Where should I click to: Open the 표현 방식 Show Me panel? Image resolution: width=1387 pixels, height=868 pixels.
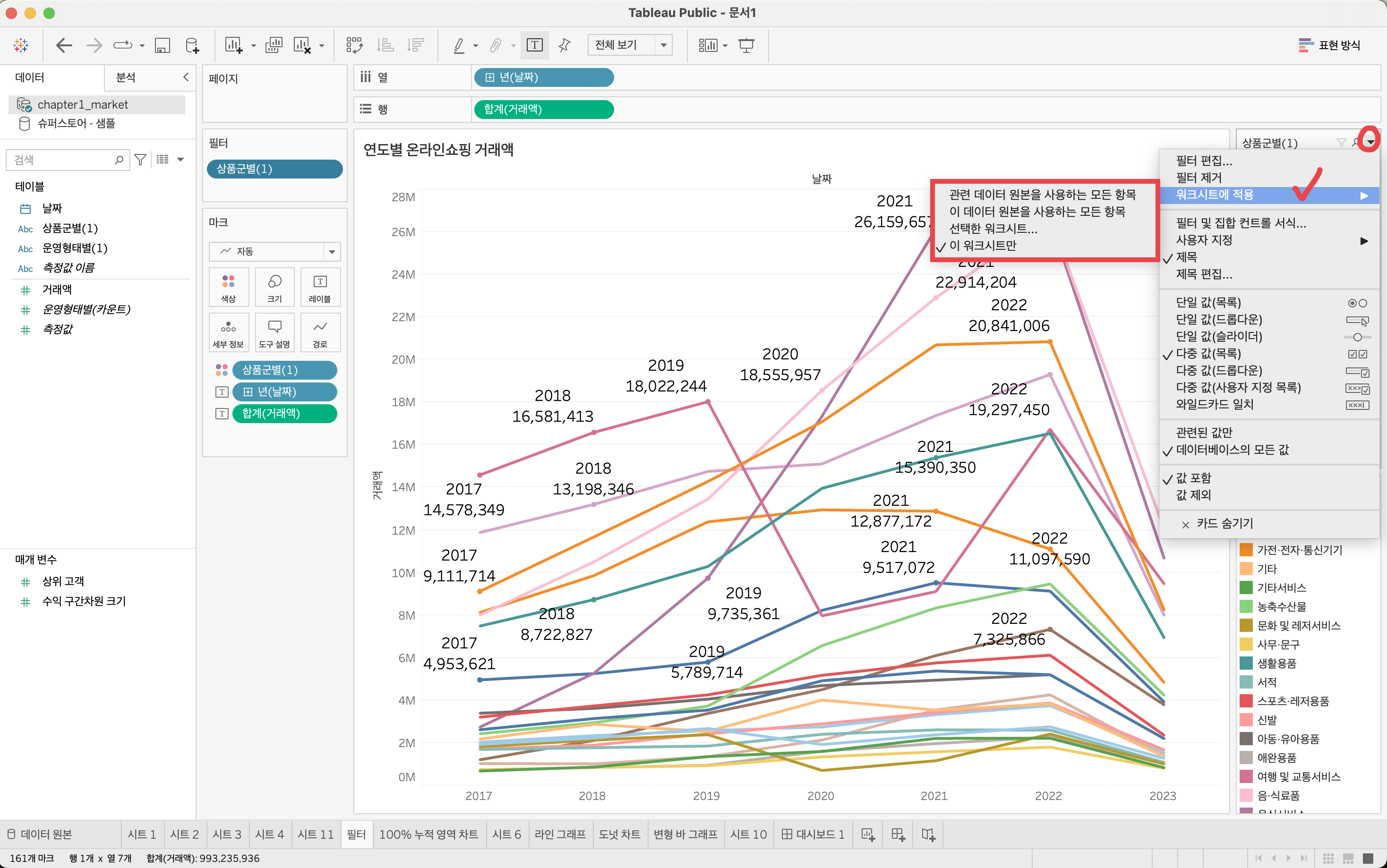coord(1329,45)
